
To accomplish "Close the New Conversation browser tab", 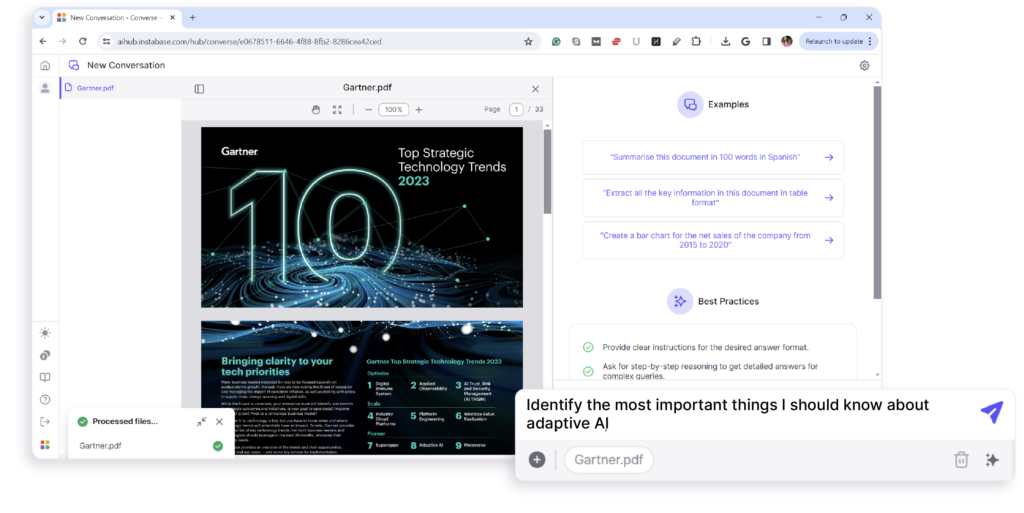I will [172, 18].
